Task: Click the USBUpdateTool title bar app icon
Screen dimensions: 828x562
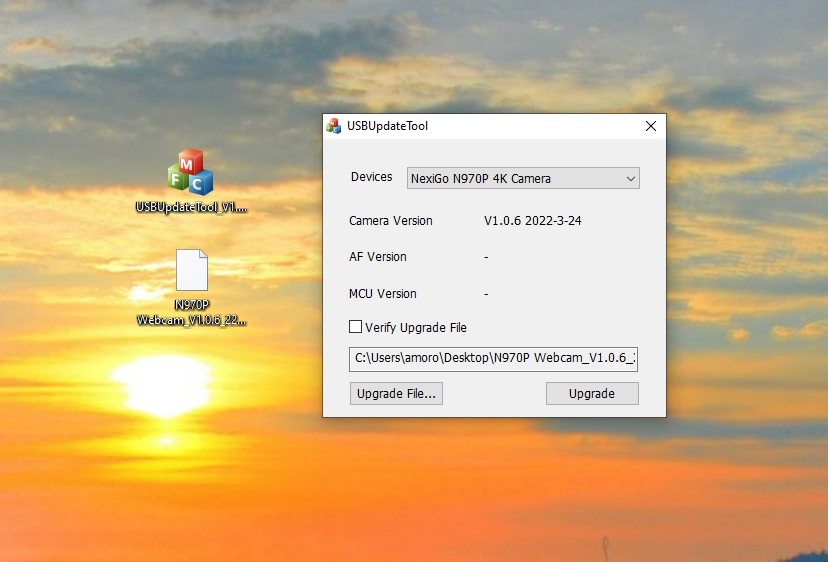Action: tap(334, 126)
